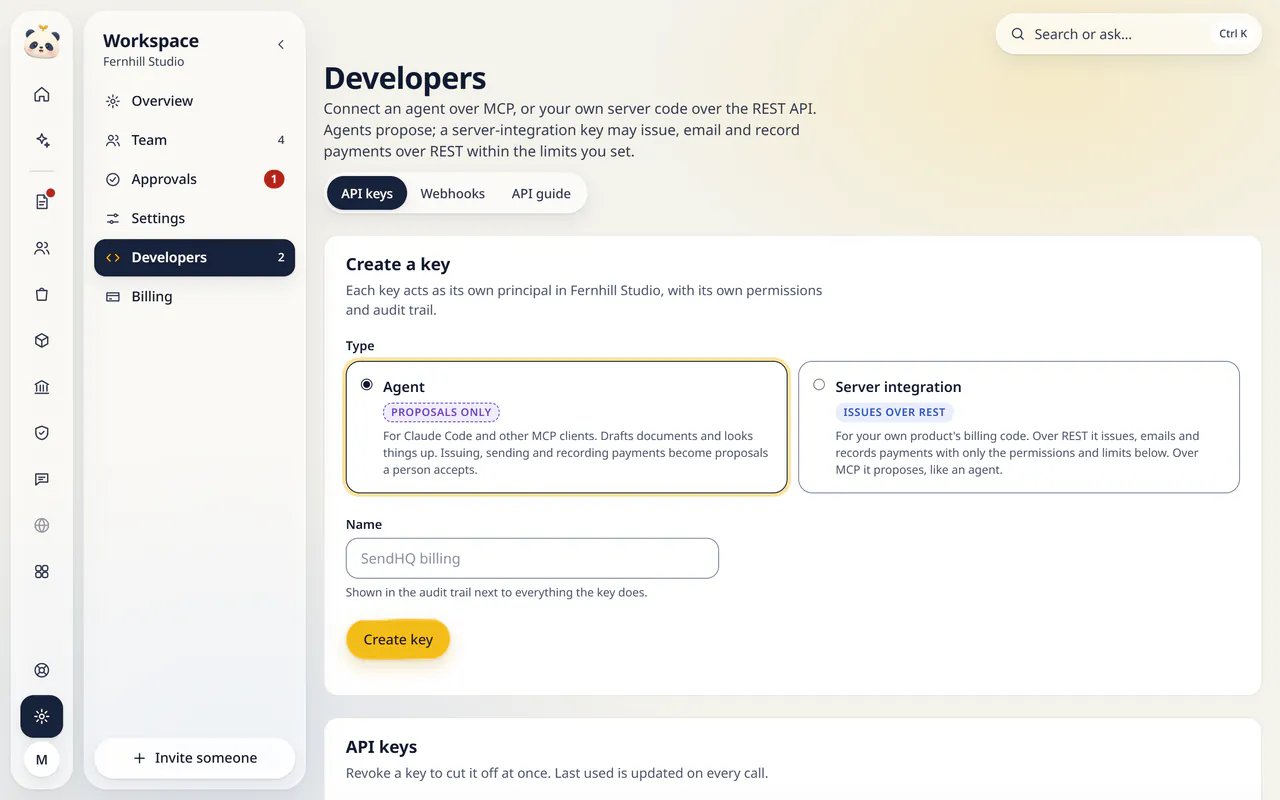Open Settings in Workspace menu
This screenshot has width=1280, height=800.
coord(194,218)
